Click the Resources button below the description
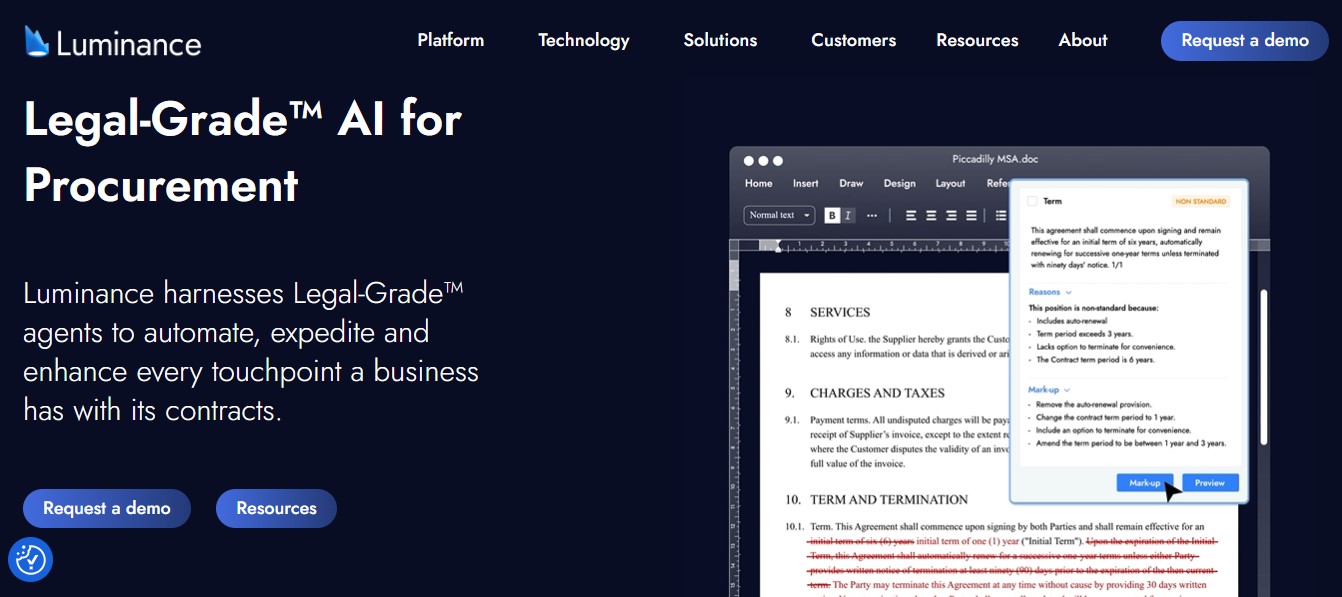1342x597 pixels. point(276,508)
